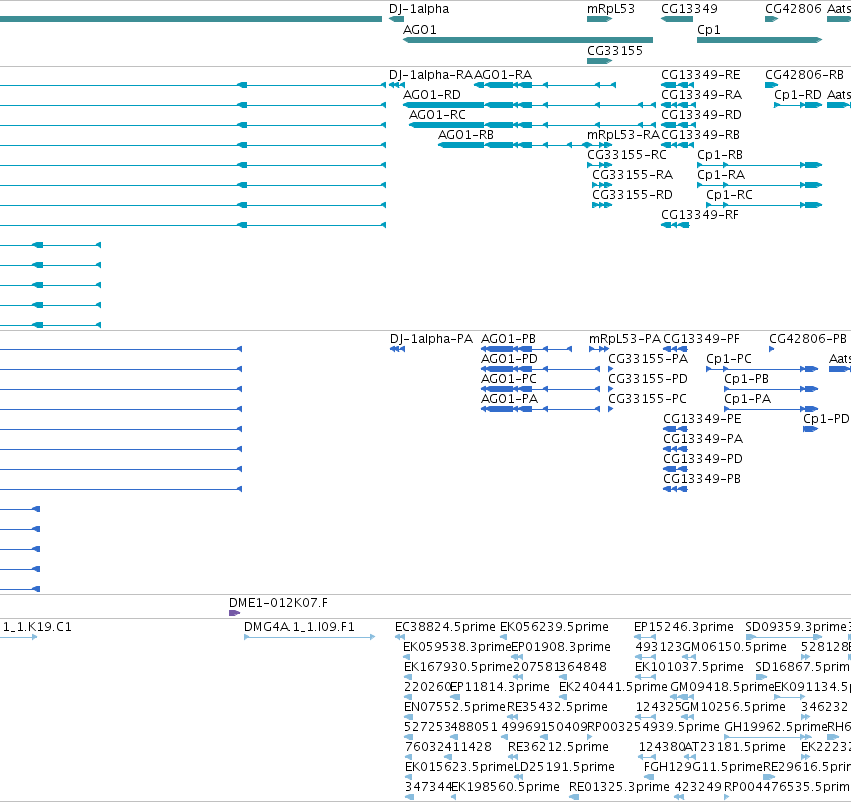This screenshot has width=851, height=802.
Task: Click the DMG4A.1_1.I09.F1 feature label
Action: pyautogui.click(x=299, y=627)
